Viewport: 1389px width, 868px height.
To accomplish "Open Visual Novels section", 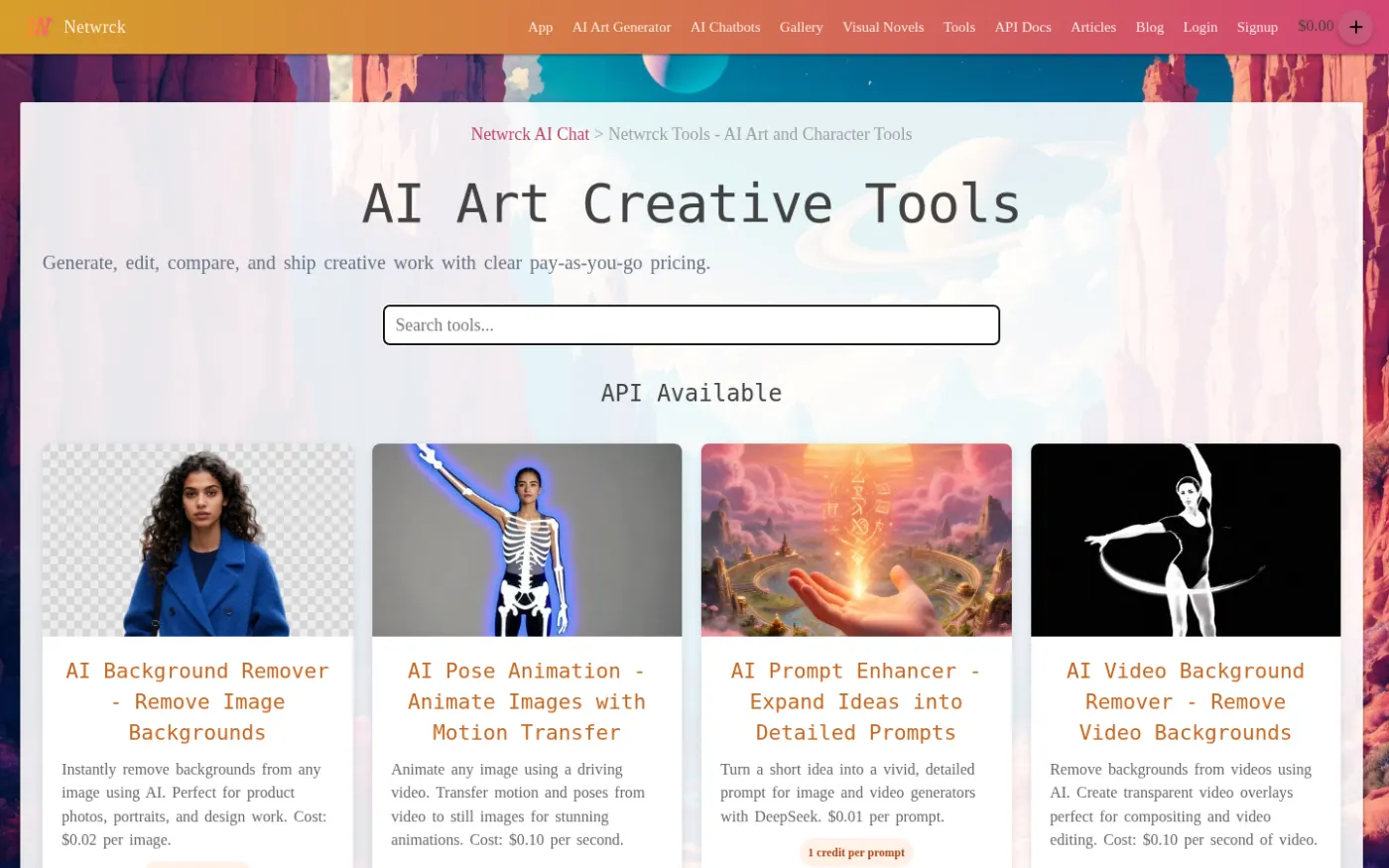I will tap(883, 27).
